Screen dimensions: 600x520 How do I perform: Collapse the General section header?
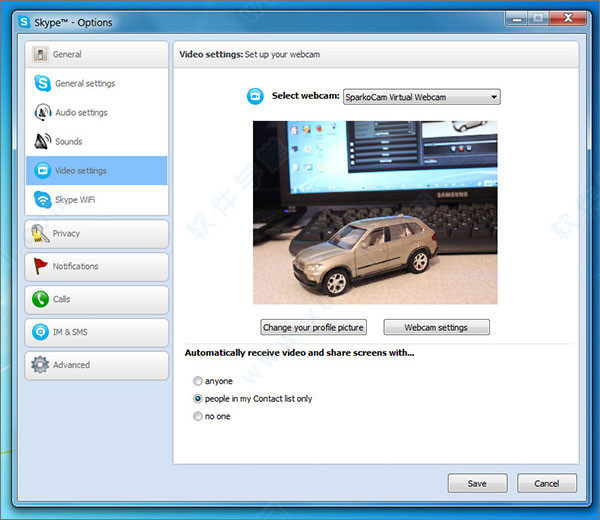[96, 54]
